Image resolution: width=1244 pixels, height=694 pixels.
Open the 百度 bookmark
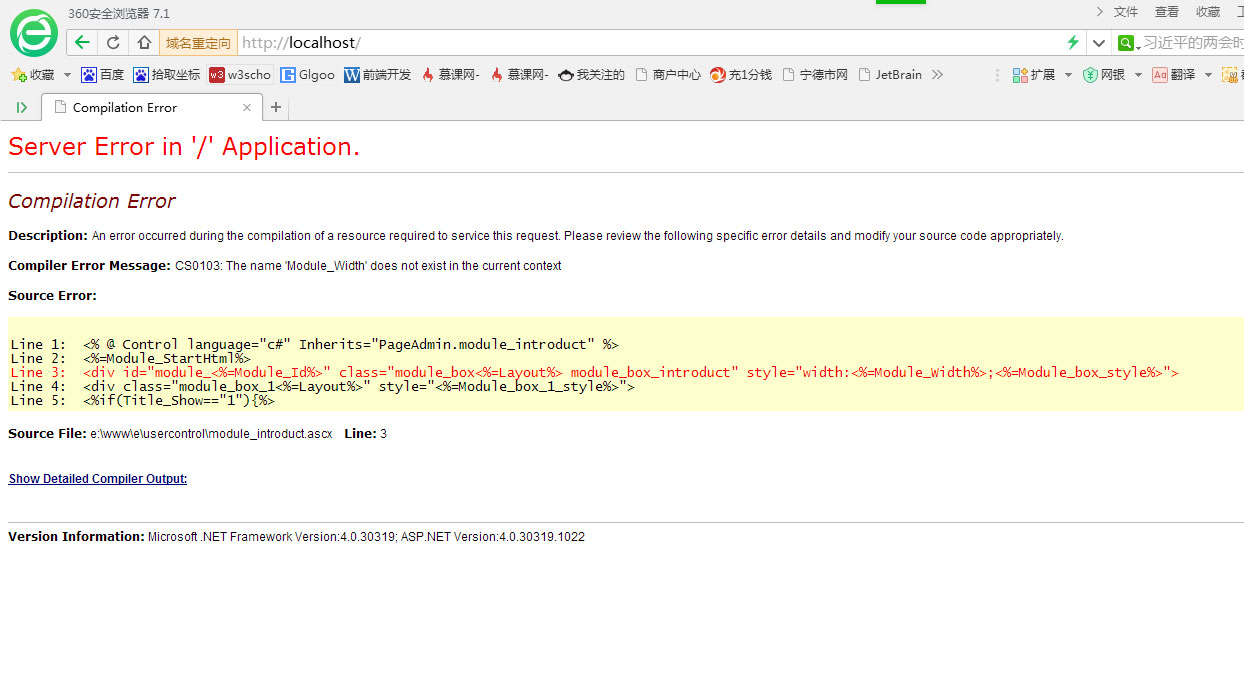click(x=103, y=75)
